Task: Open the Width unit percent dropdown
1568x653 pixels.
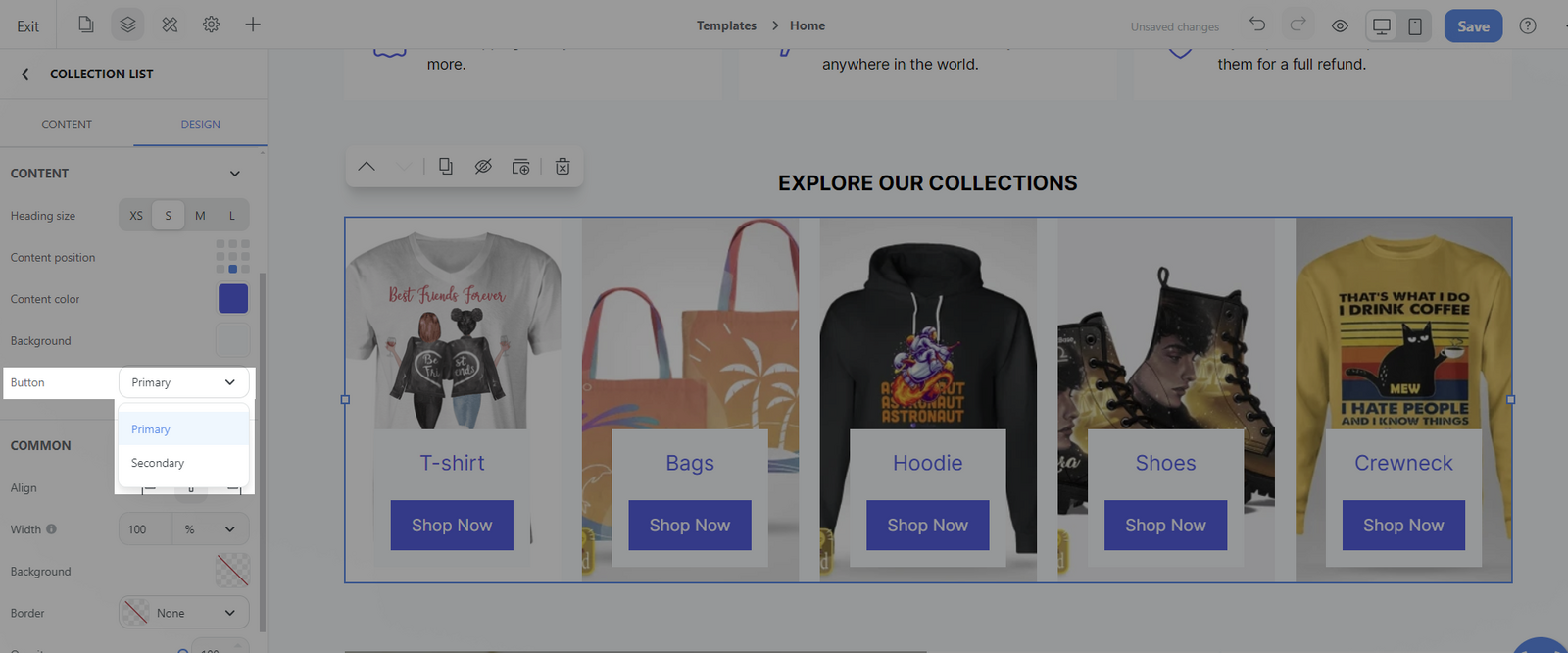Action: coord(211,529)
